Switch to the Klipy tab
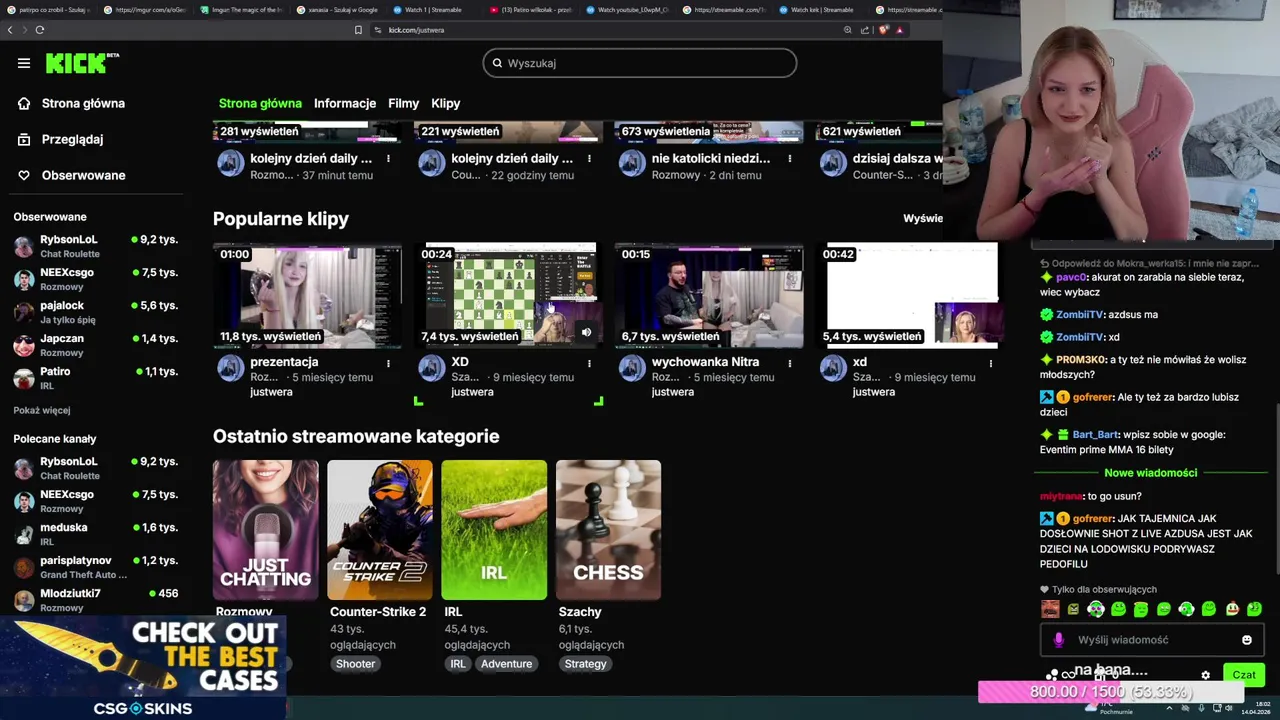Viewport: 1280px width, 720px height. [x=446, y=103]
